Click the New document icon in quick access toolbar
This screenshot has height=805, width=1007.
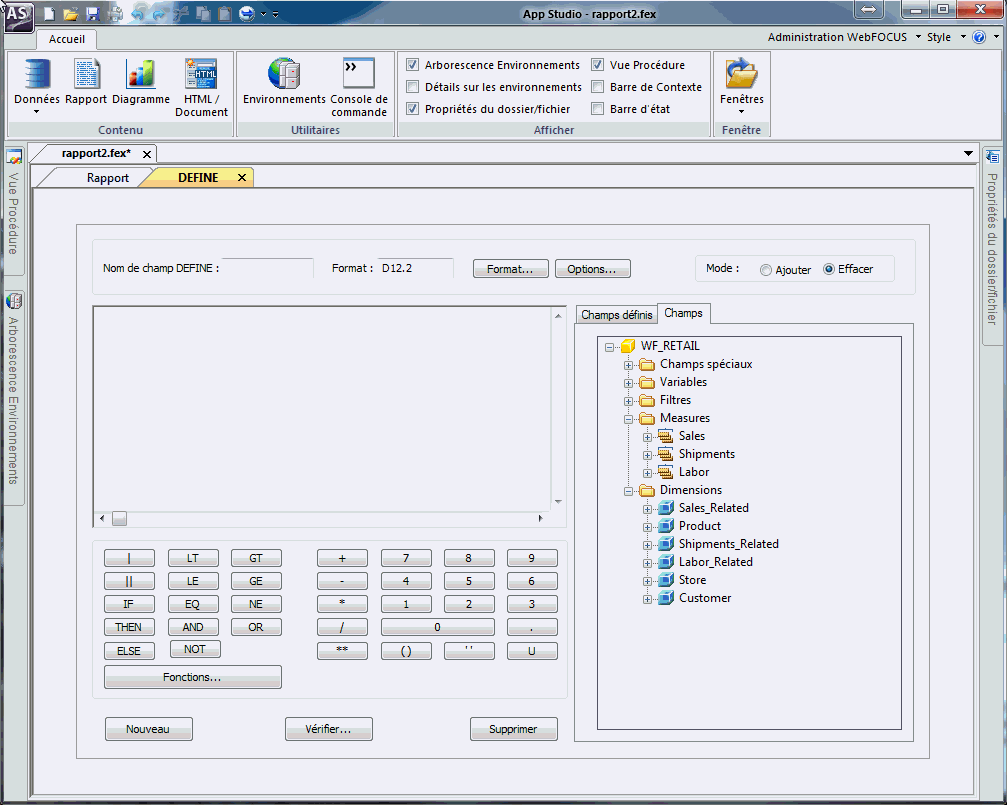tap(49, 13)
